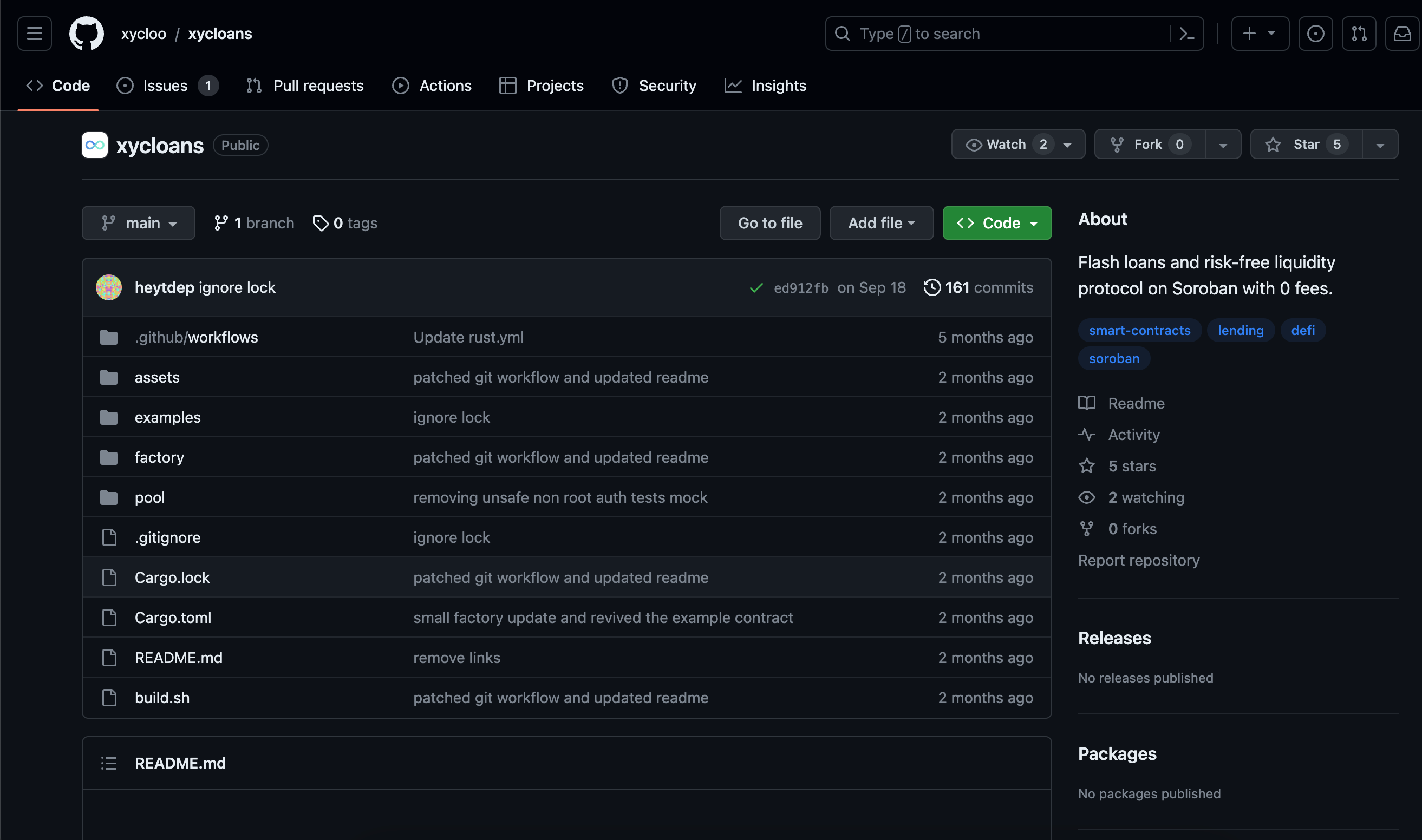Open the README.md file in list
The height and width of the screenshot is (840, 1422).
(178, 657)
